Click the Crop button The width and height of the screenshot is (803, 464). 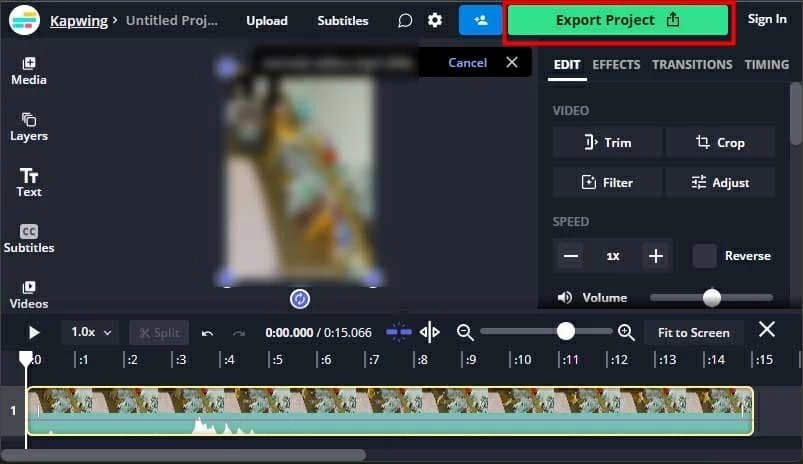pyautogui.click(x=720, y=143)
